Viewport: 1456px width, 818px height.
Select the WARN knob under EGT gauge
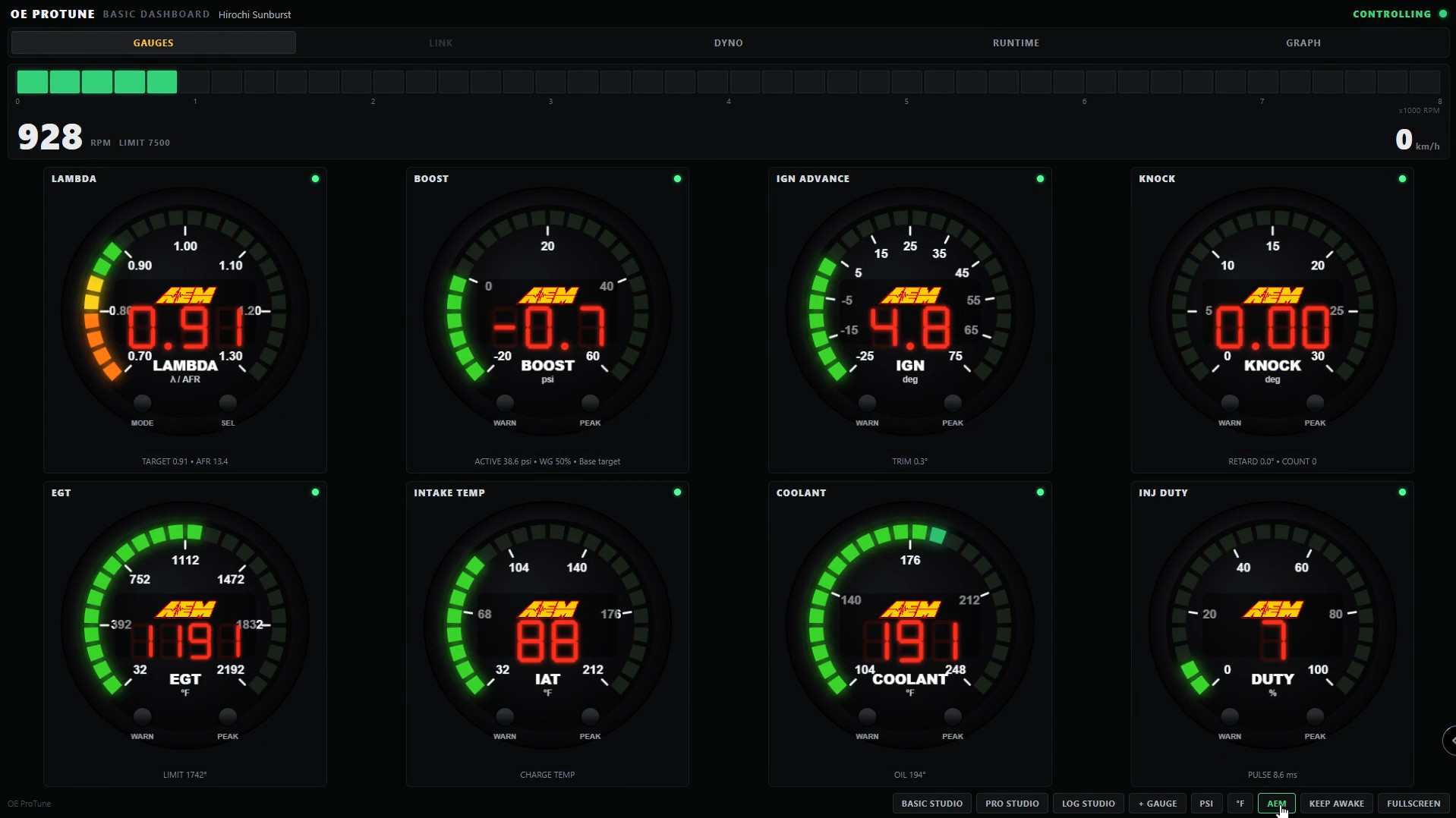142,716
